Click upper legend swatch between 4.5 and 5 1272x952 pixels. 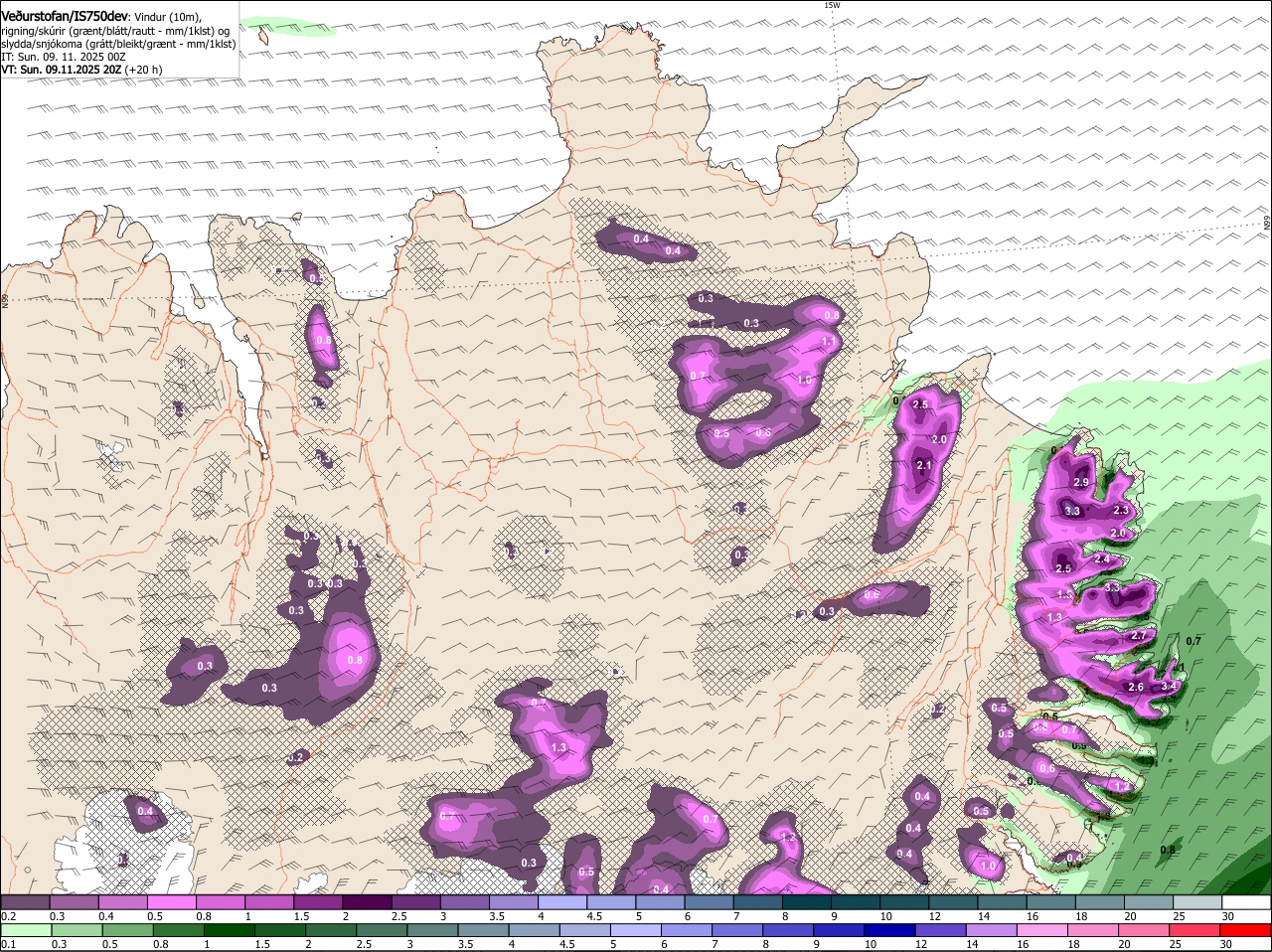(x=611, y=902)
